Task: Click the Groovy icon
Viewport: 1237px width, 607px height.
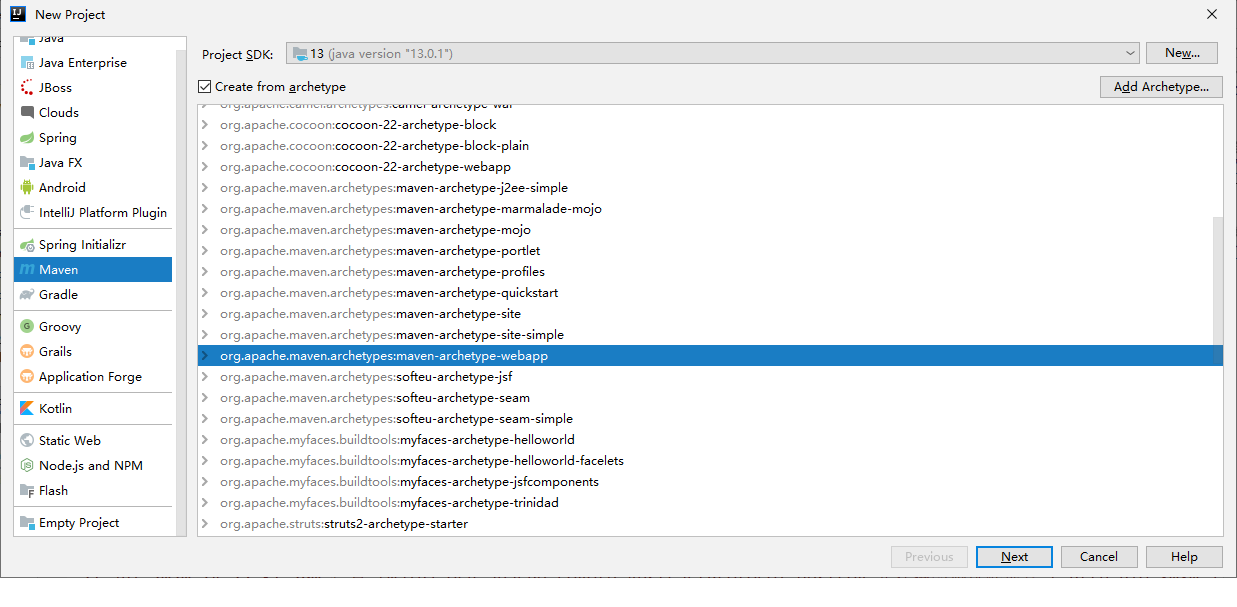Action: tap(27, 327)
